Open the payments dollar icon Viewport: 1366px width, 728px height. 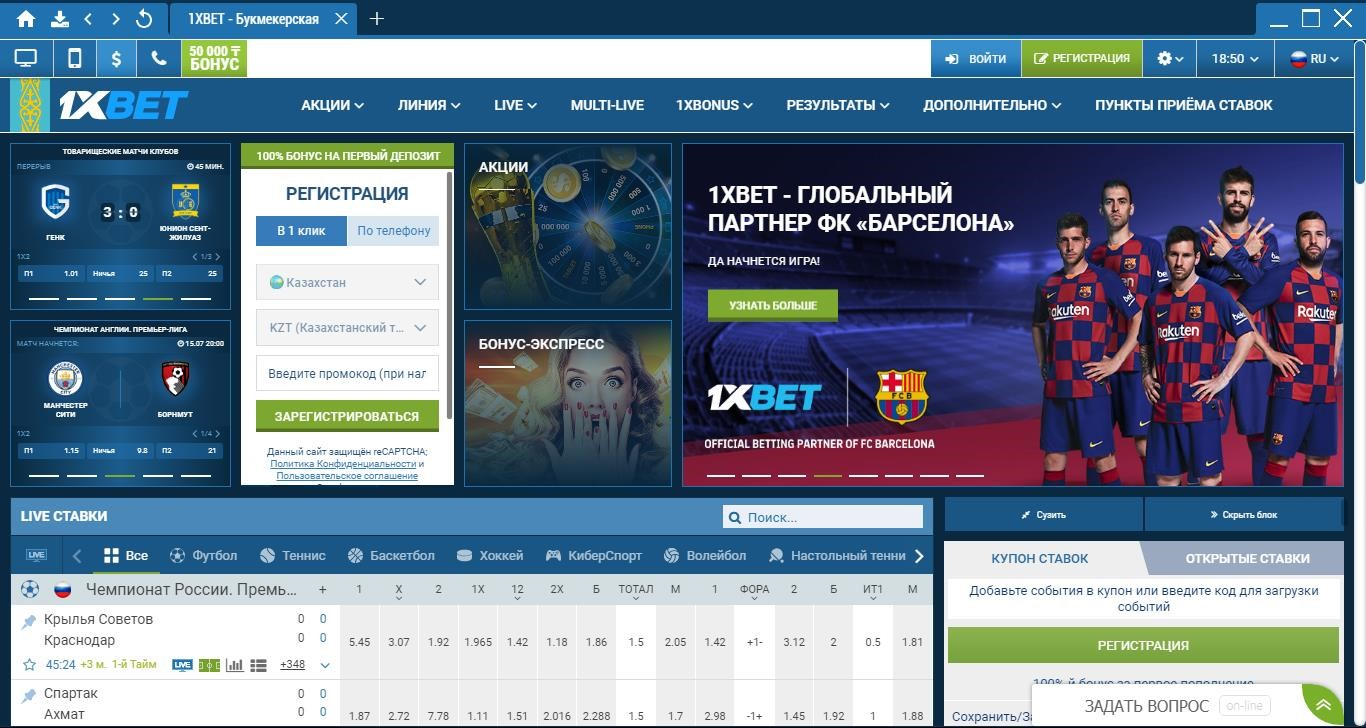point(116,59)
